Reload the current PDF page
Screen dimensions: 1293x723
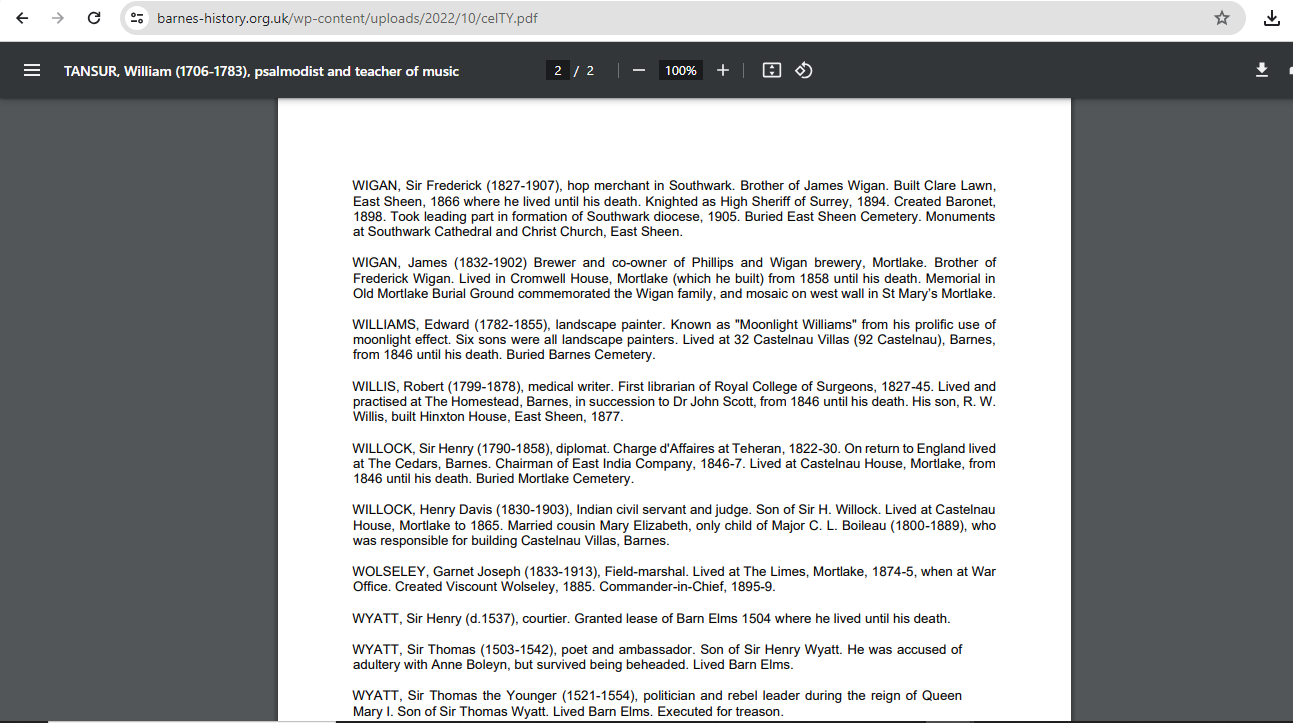click(x=94, y=18)
